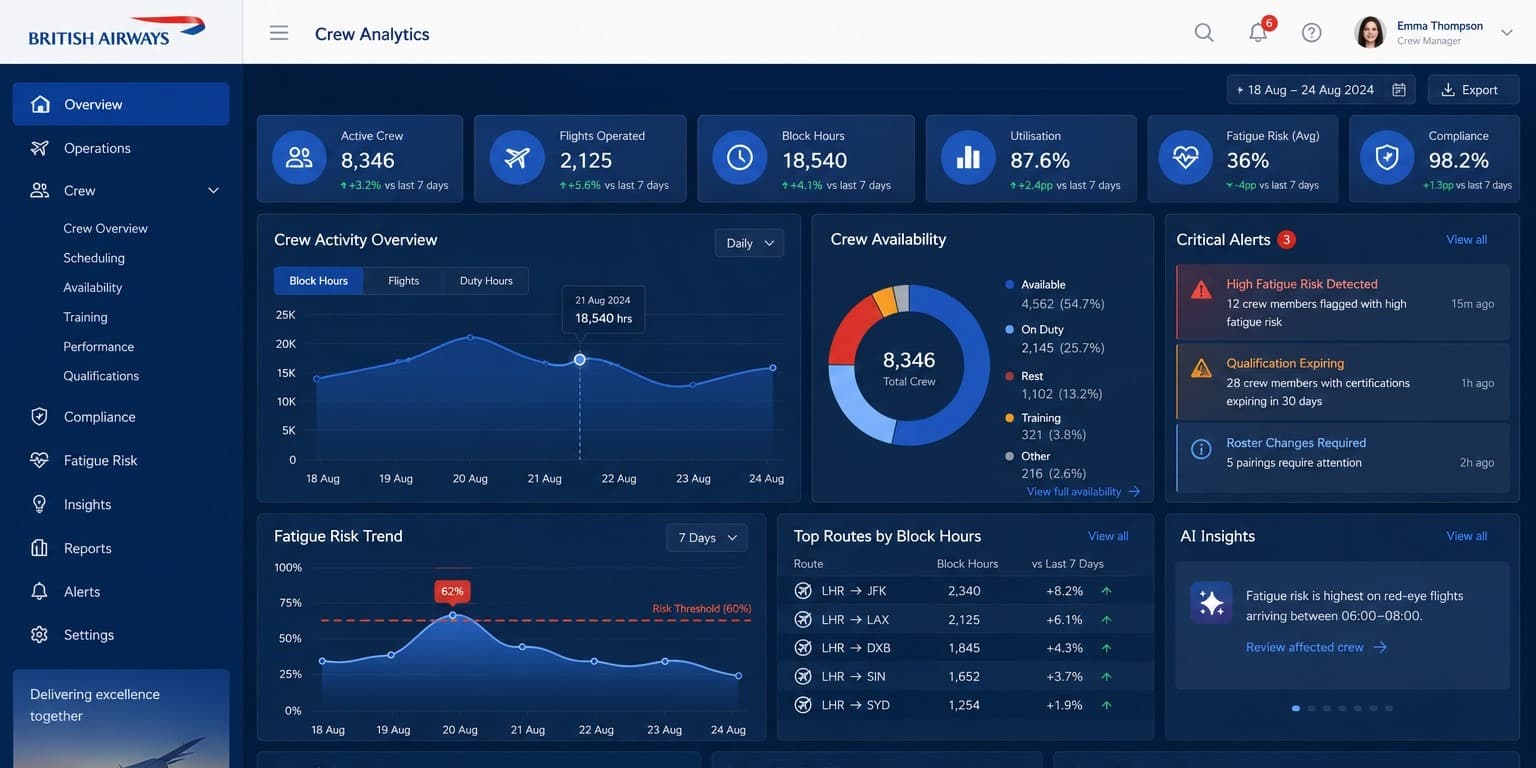This screenshot has width=1536, height=768.
Task: Click the Other legend color dot
Action: pyautogui.click(x=1010, y=456)
